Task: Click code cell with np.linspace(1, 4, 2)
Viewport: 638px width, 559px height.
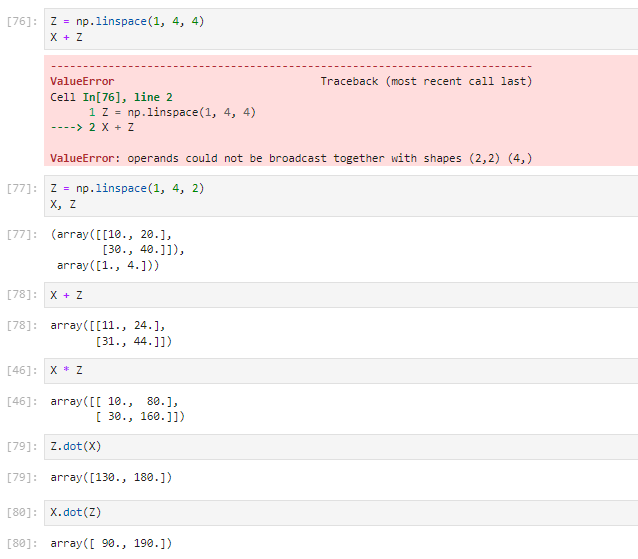Action: pyautogui.click(x=341, y=196)
